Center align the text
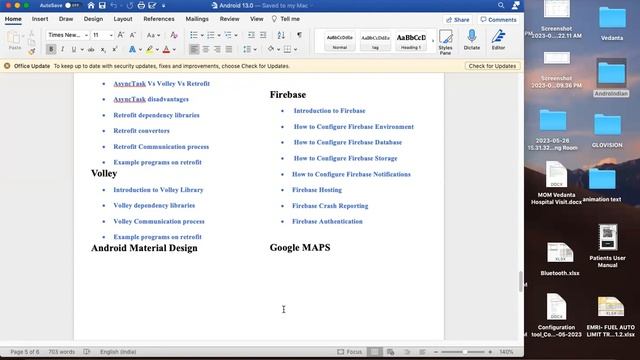This screenshot has height=360, width=640. pyautogui.click(x=206, y=49)
